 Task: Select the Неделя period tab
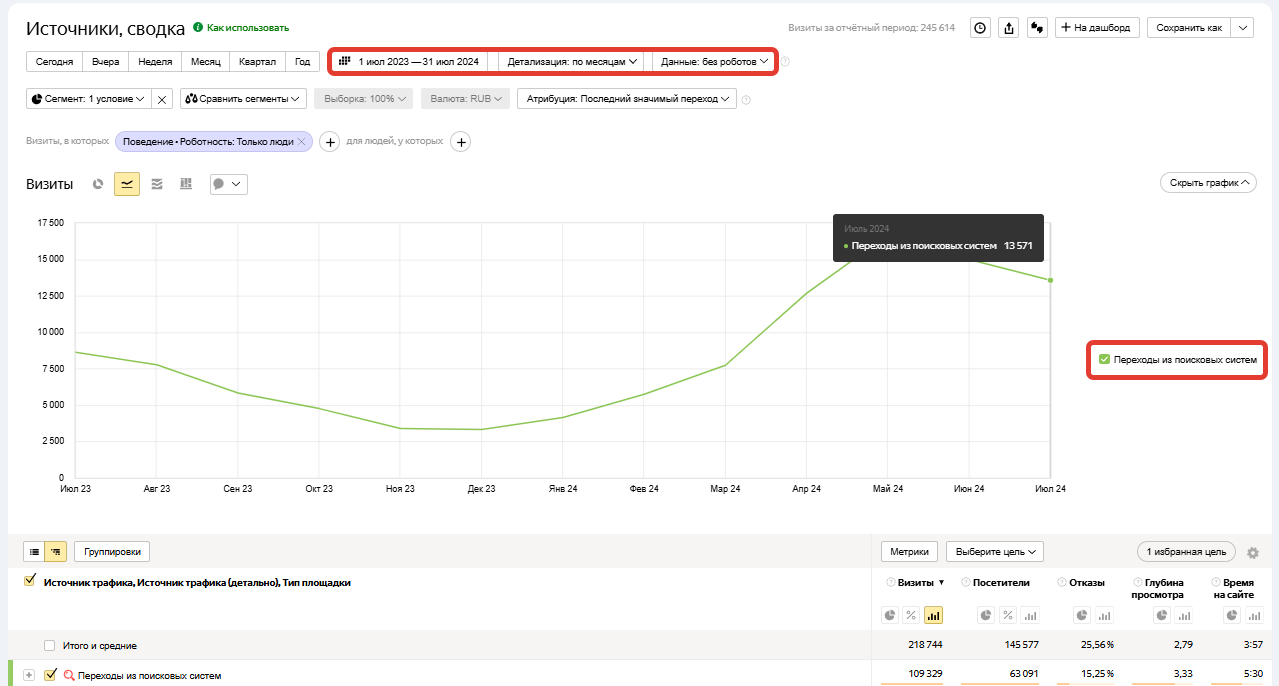(155, 62)
